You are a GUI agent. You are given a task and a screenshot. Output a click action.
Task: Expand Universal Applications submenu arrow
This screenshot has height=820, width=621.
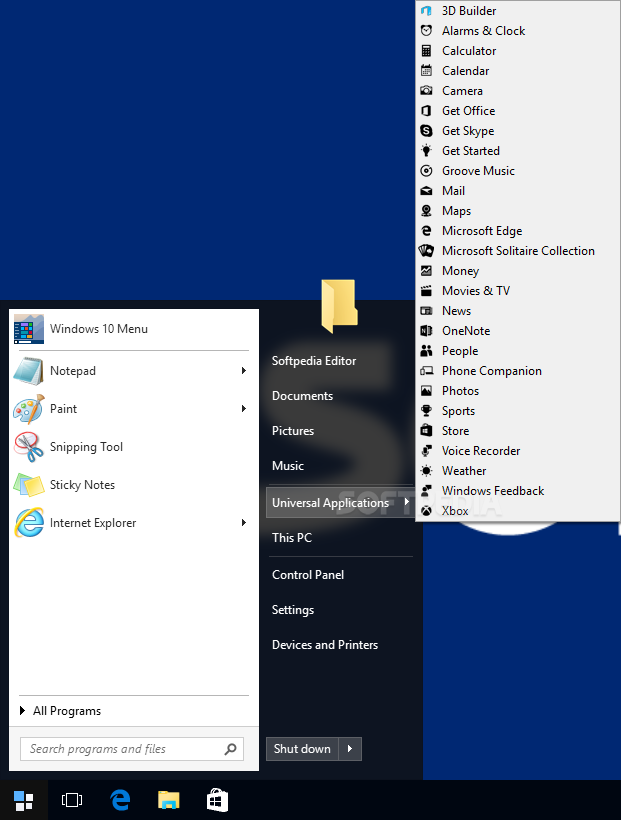click(x=407, y=502)
